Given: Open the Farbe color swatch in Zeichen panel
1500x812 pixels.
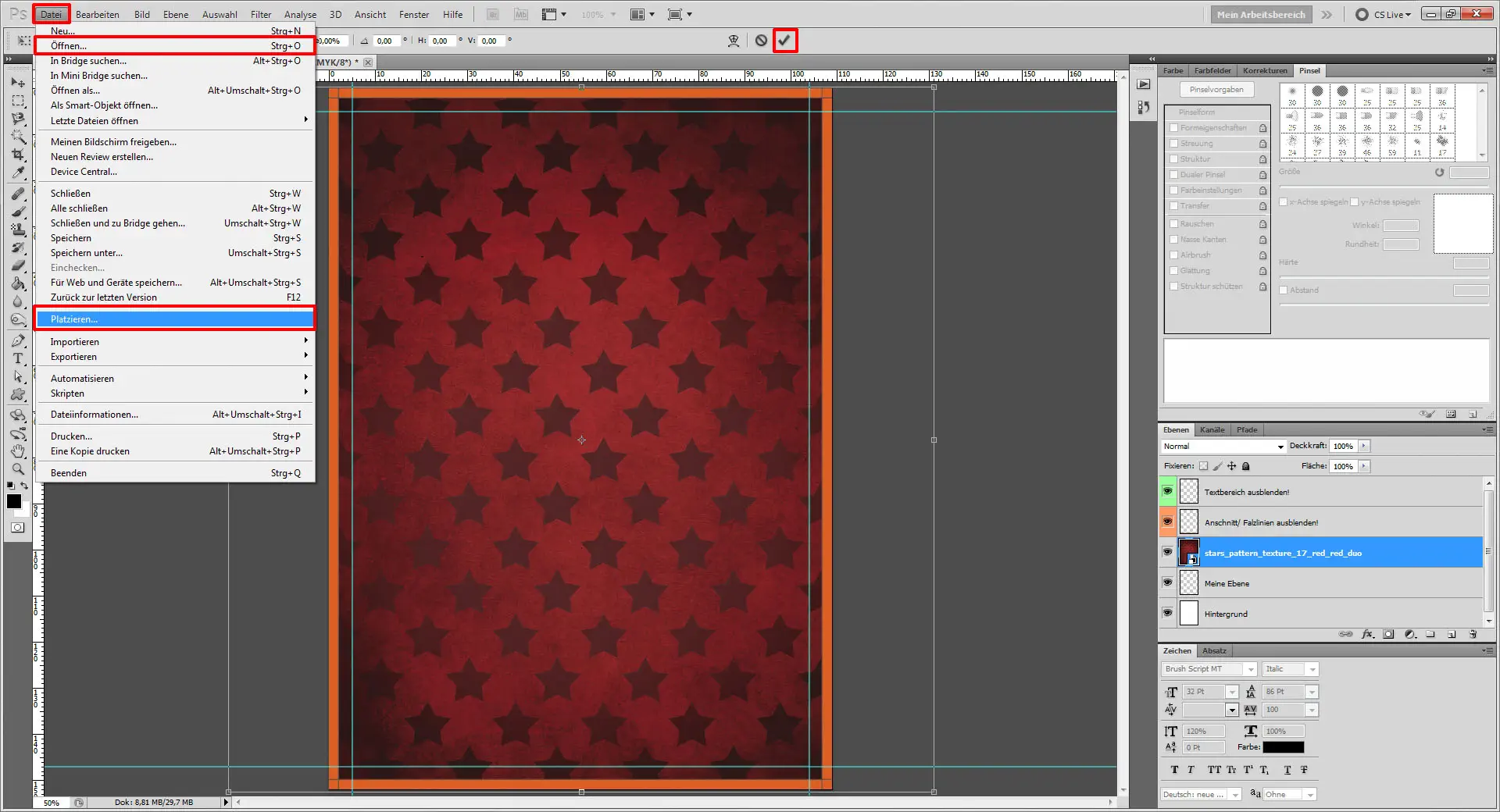Looking at the screenshot, I should 1284,747.
